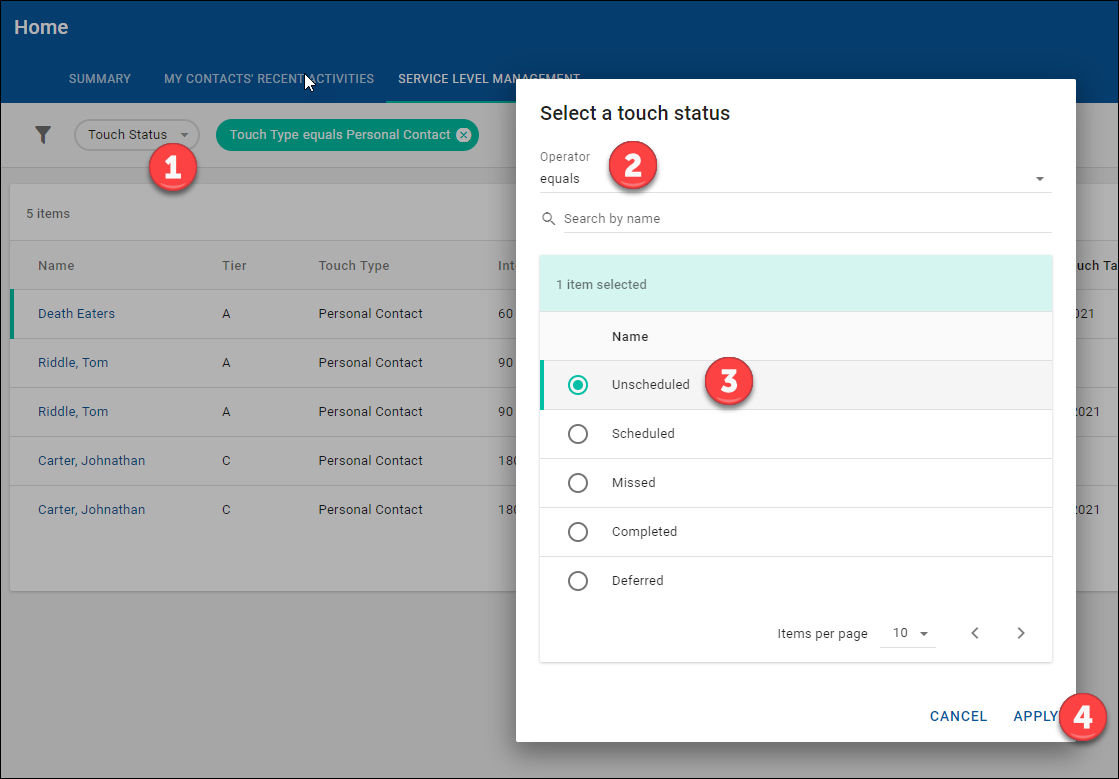Viewport: 1119px width, 779px height.
Task: Open the Service Level Management tab
Action: pyautogui.click(x=489, y=78)
